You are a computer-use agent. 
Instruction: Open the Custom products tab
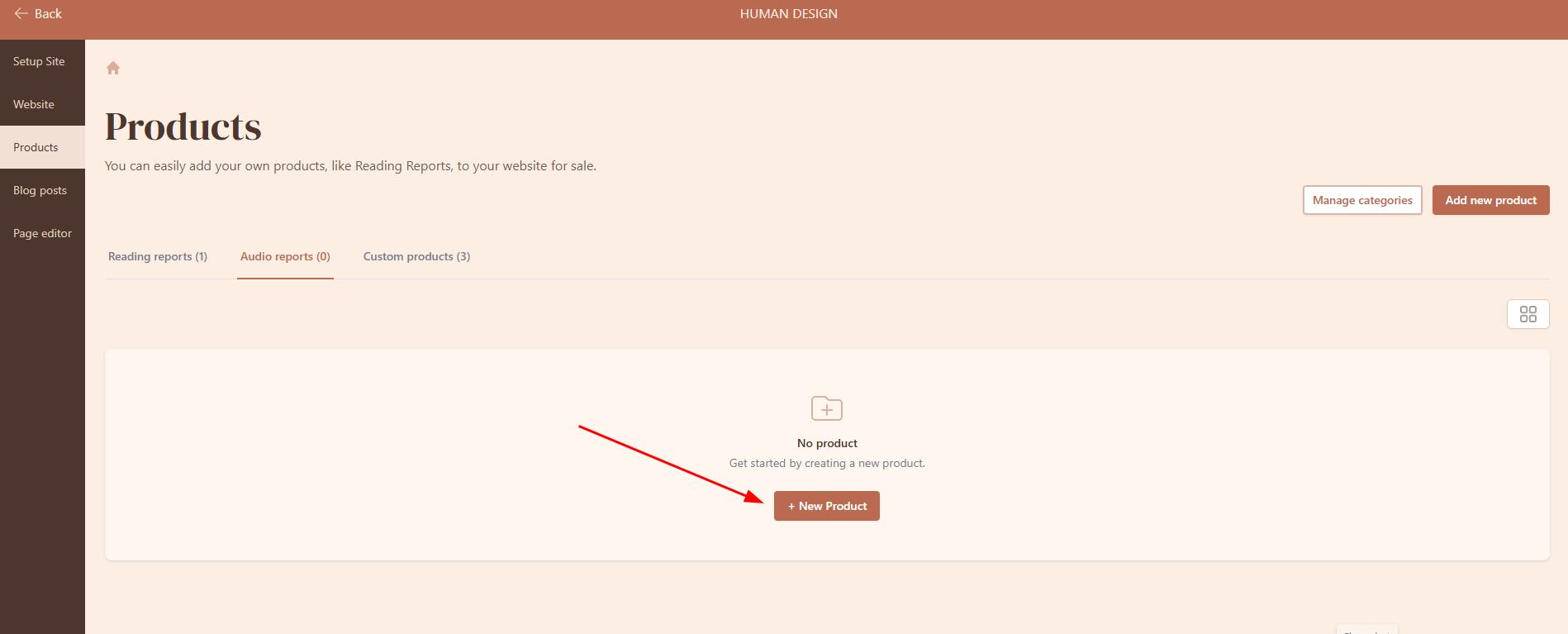416,256
